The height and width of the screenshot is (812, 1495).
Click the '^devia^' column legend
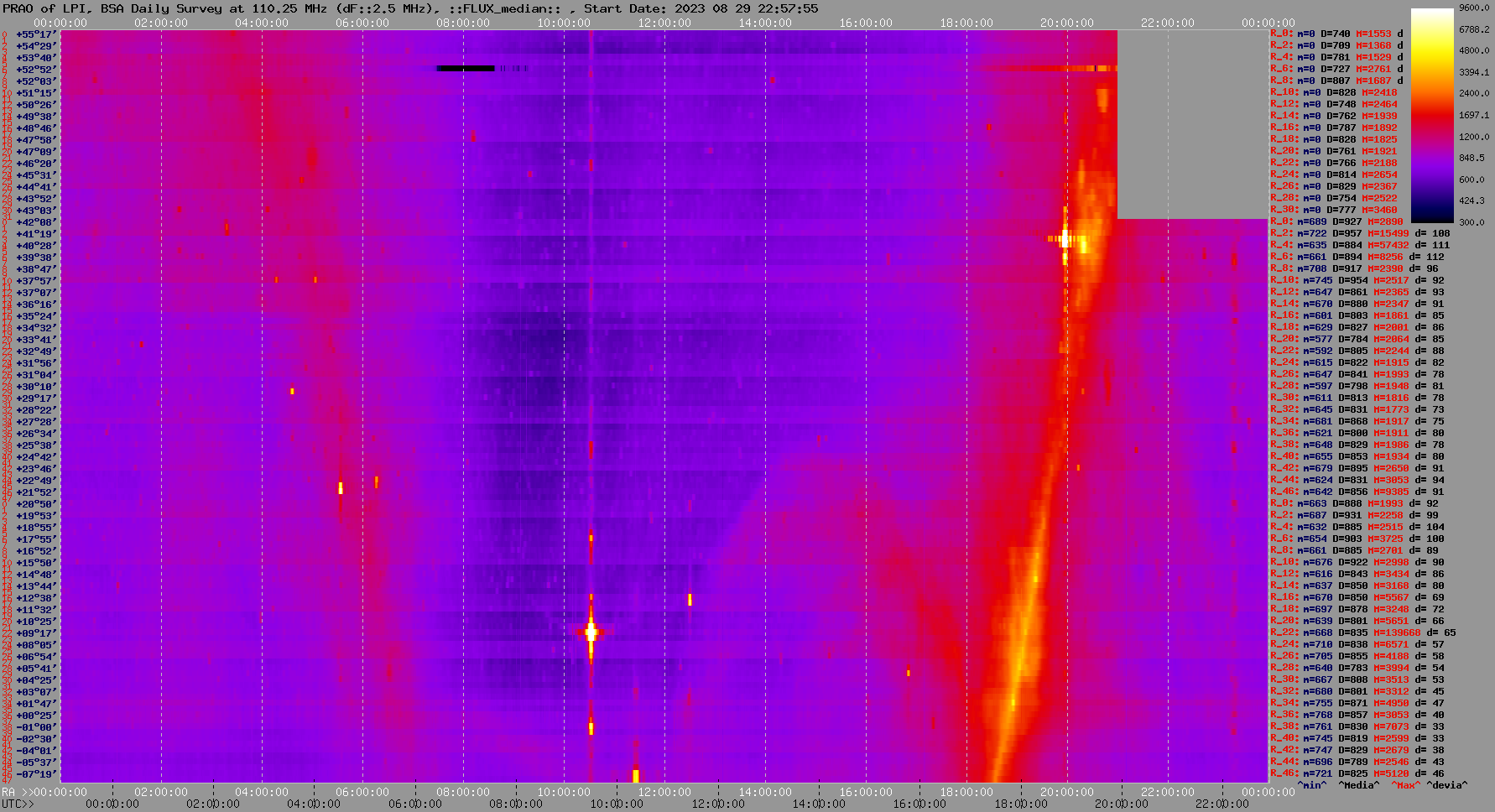click(x=1447, y=786)
